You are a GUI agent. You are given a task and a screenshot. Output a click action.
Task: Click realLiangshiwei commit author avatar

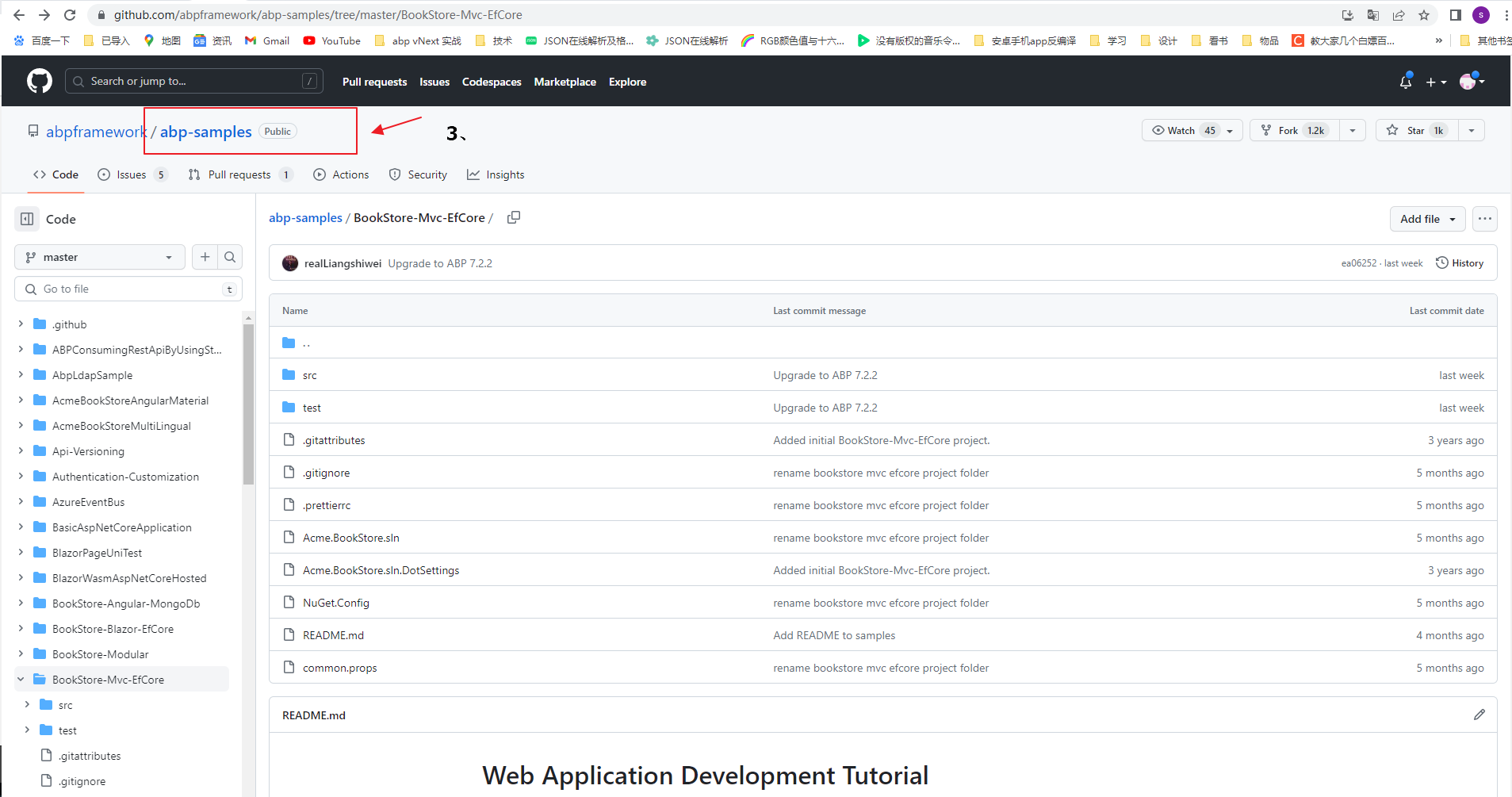290,263
